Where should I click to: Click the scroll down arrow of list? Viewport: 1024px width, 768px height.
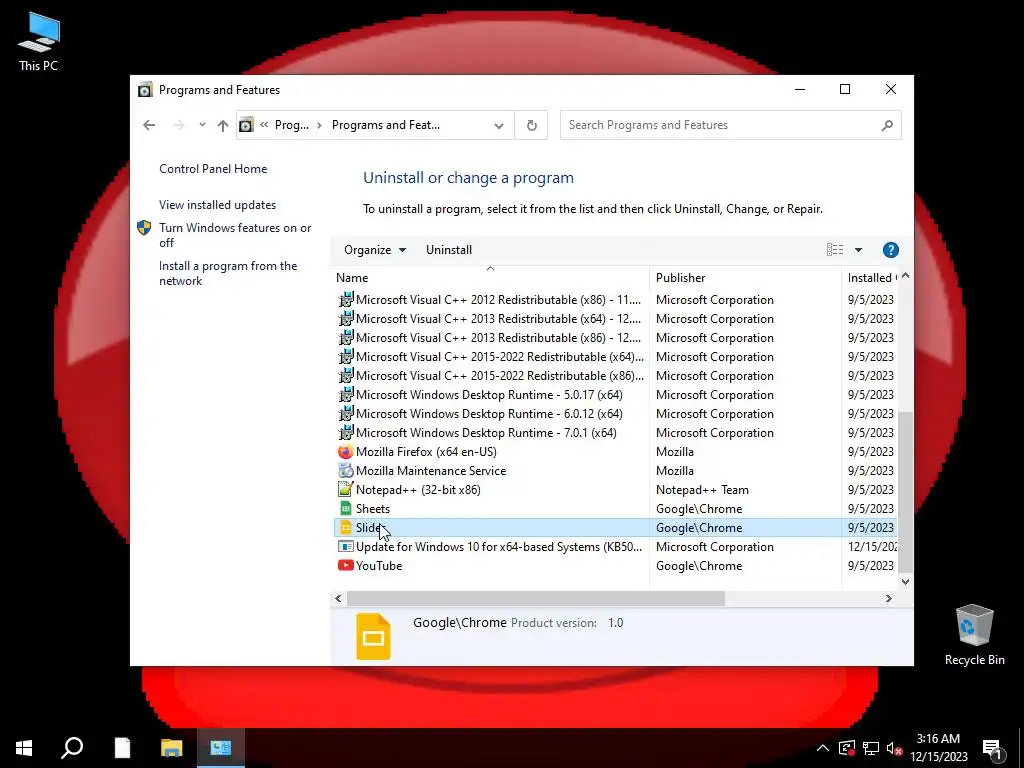[x=905, y=581]
